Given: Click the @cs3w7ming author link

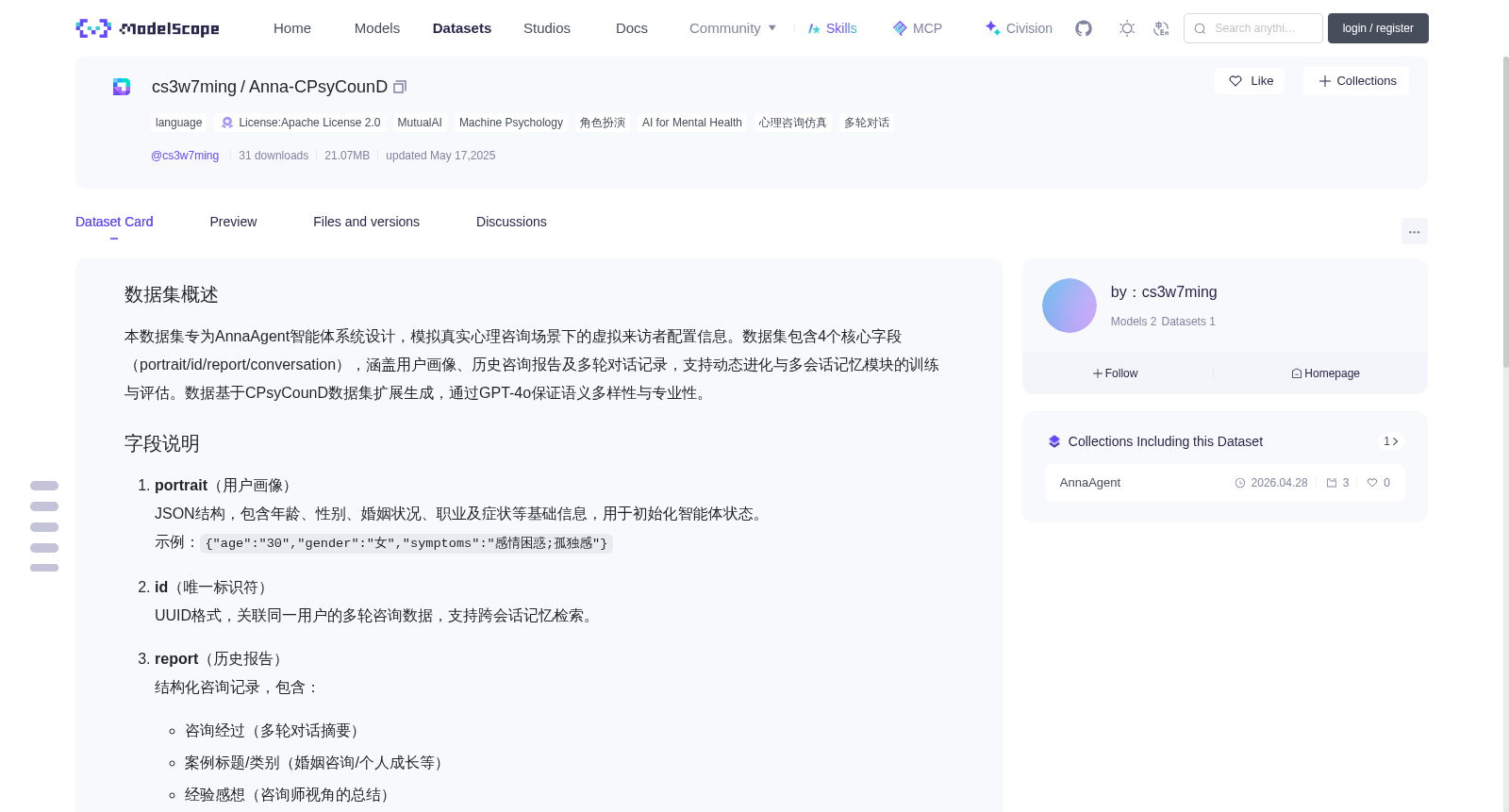Looking at the screenshot, I should tap(185, 156).
